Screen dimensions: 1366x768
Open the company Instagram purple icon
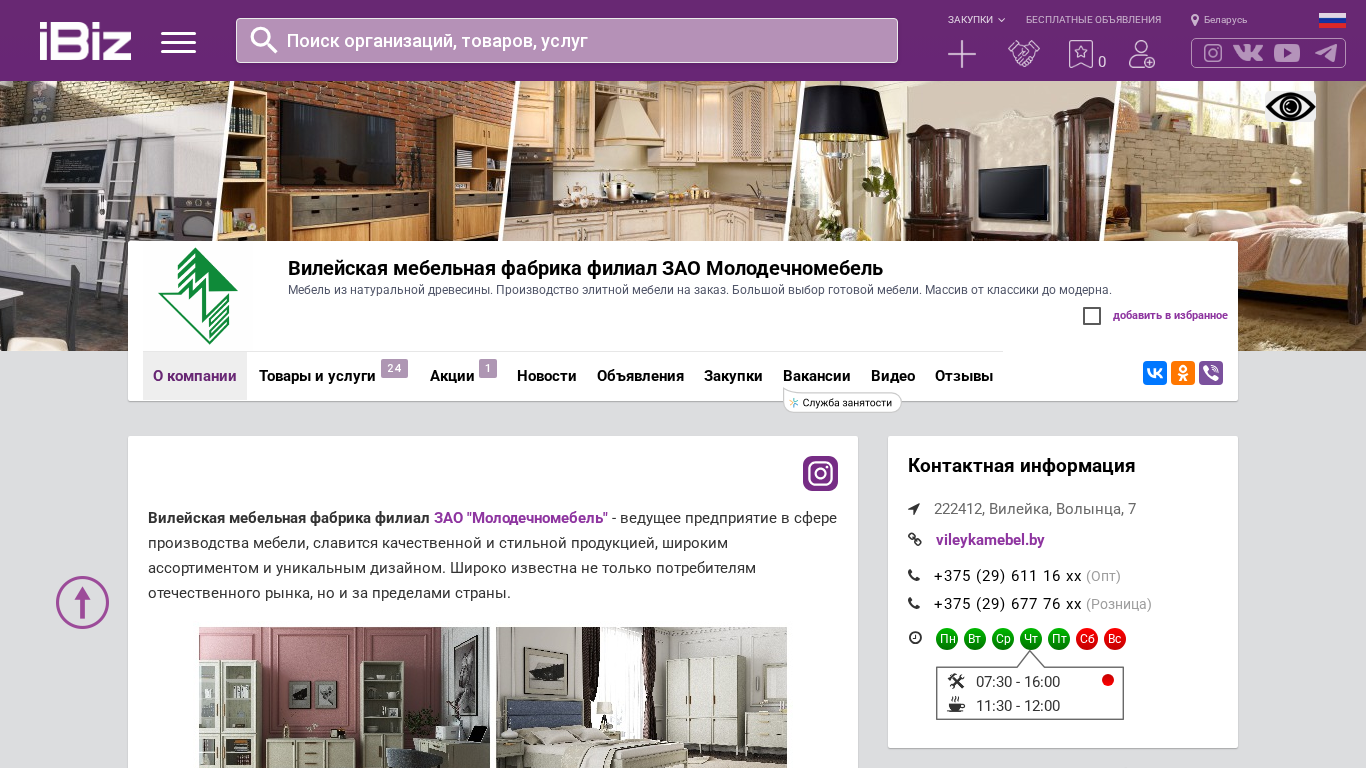[820, 473]
